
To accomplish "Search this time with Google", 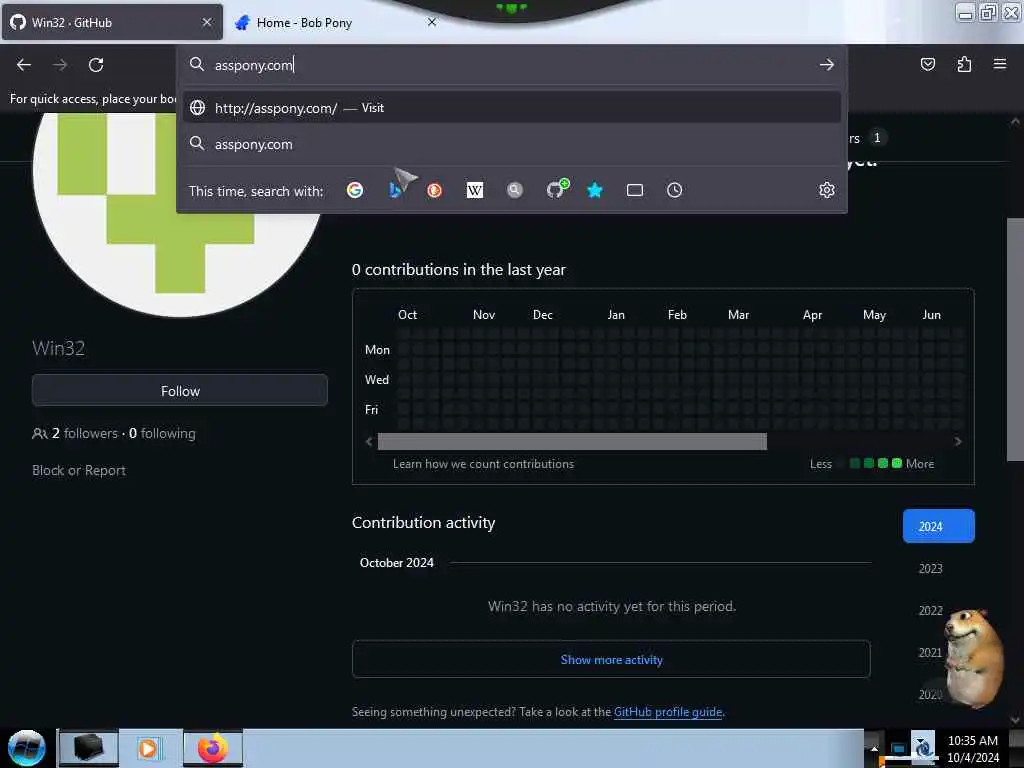I will coord(355,190).
